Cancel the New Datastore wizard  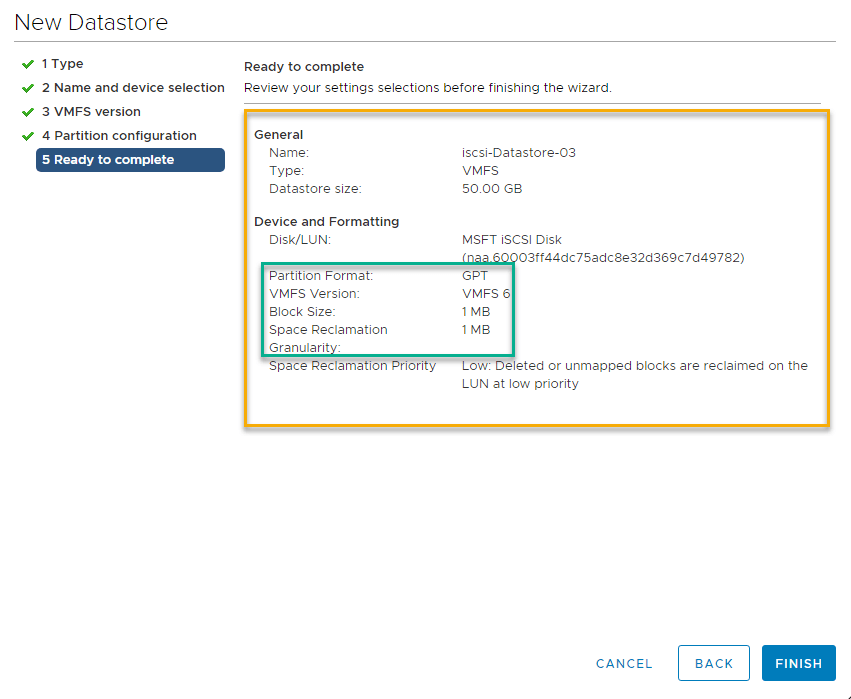(624, 663)
